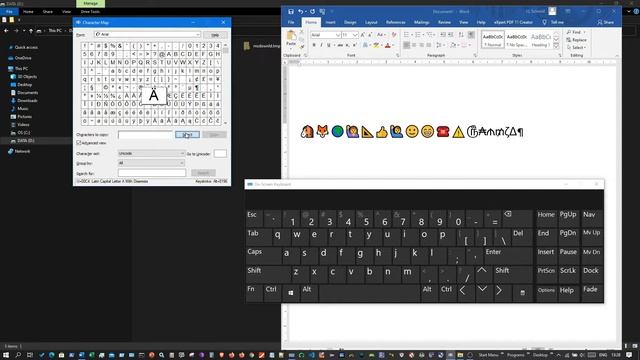The width and height of the screenshot is (640, 360).
Task: Toggle the Fn key on On-Screen Keyboard
Action: (x=254, y=293)
